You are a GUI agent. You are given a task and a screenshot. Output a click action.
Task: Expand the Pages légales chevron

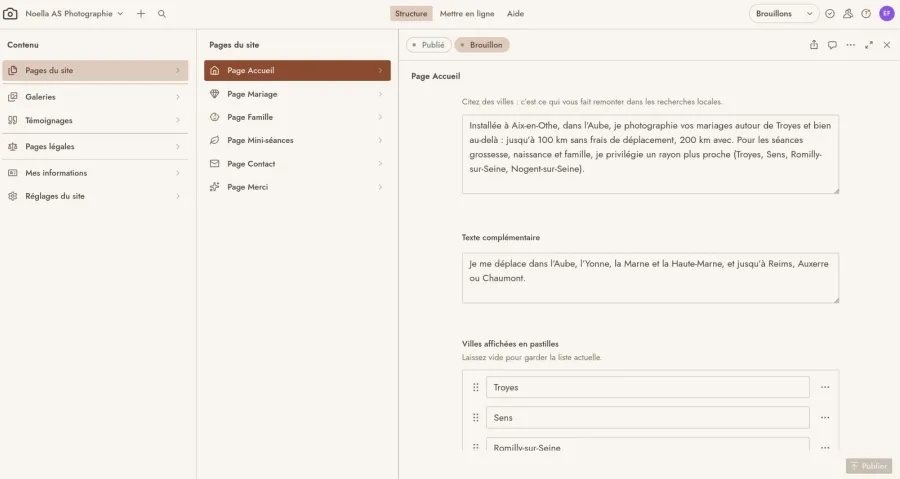[178, 147]
